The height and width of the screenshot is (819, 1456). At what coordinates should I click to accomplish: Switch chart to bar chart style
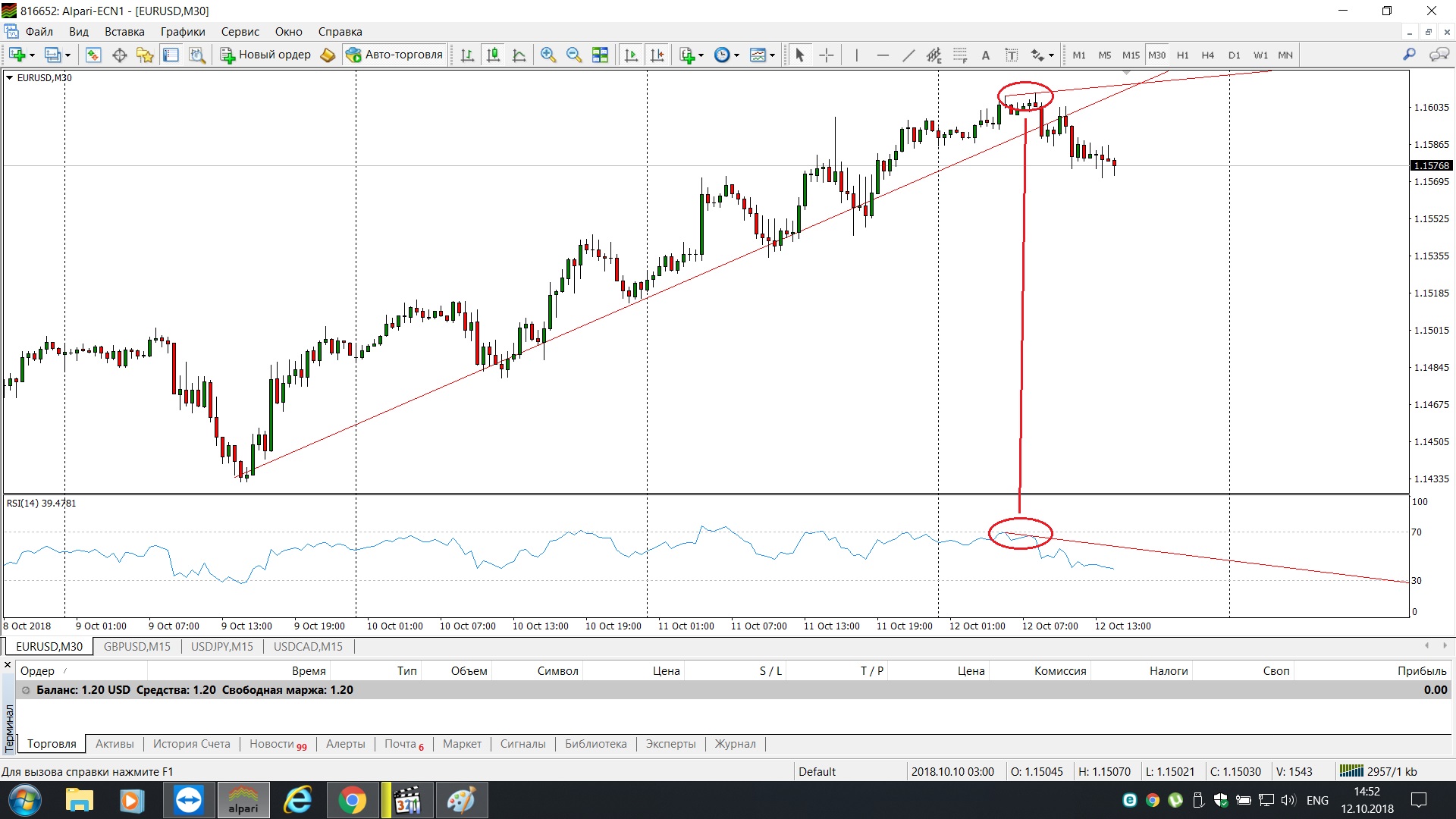point(467,55)
